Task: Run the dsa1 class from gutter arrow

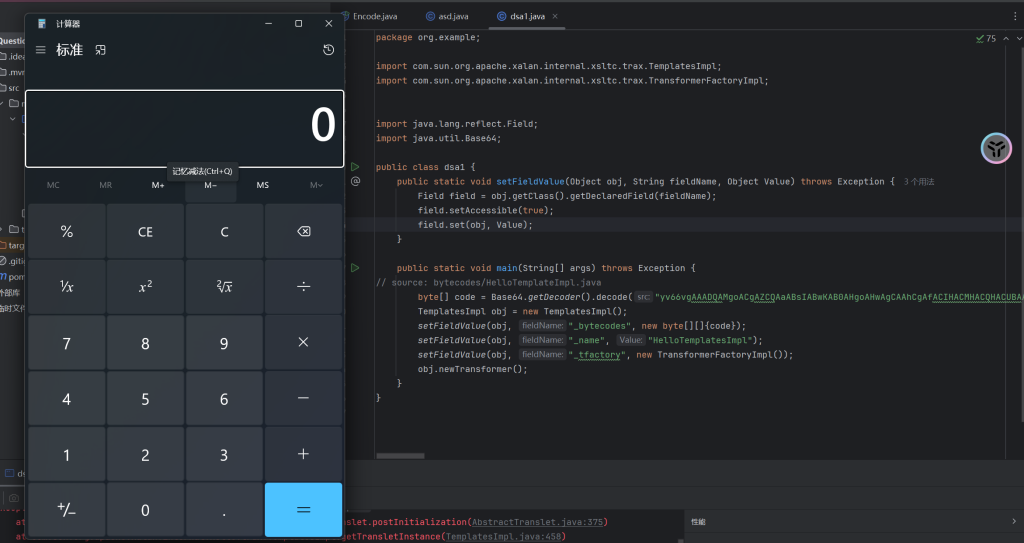Action: point(354,167)
